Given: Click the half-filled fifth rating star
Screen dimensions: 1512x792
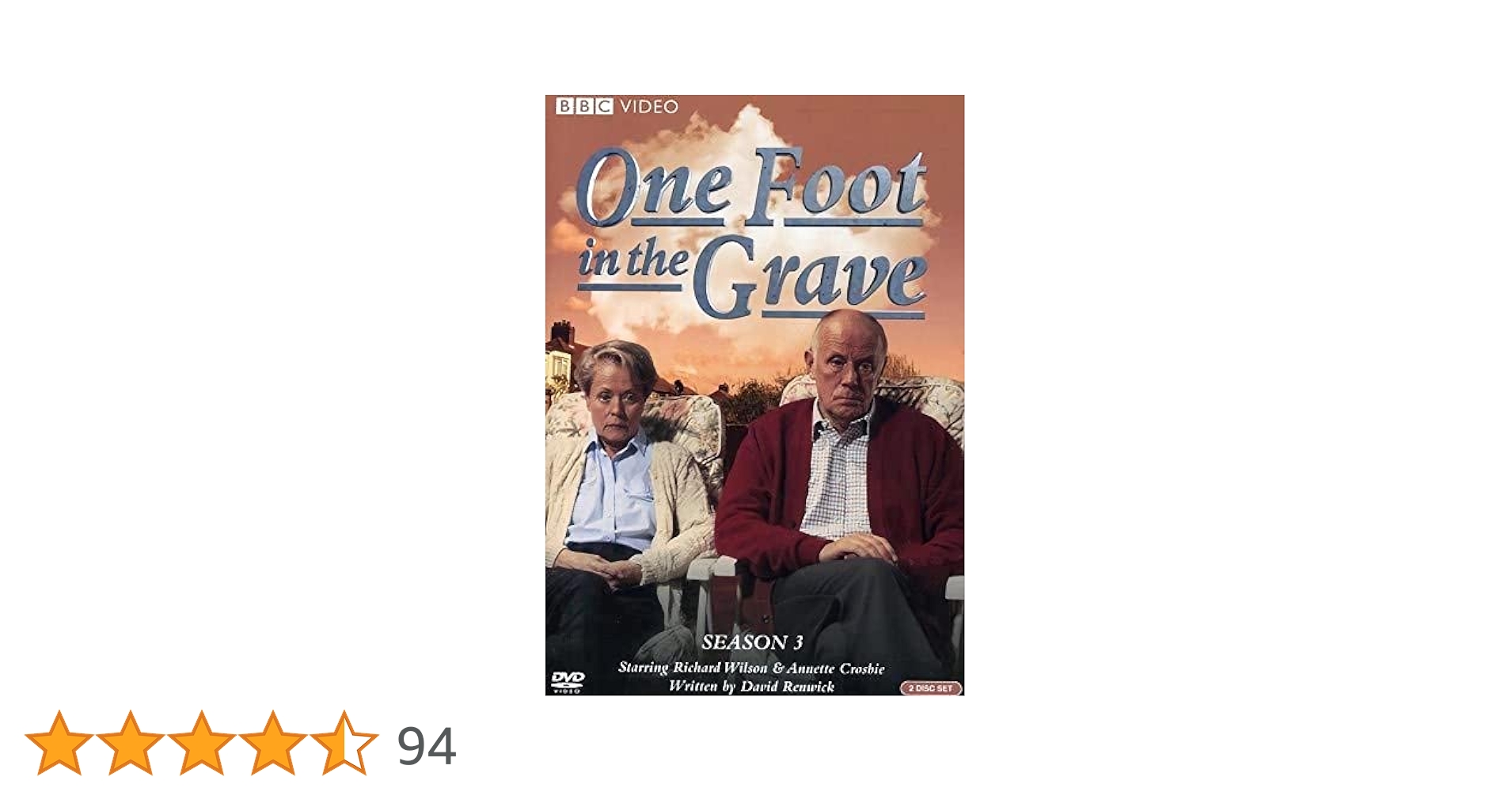Looking at the screenshot, I should [x=344, y=742].
